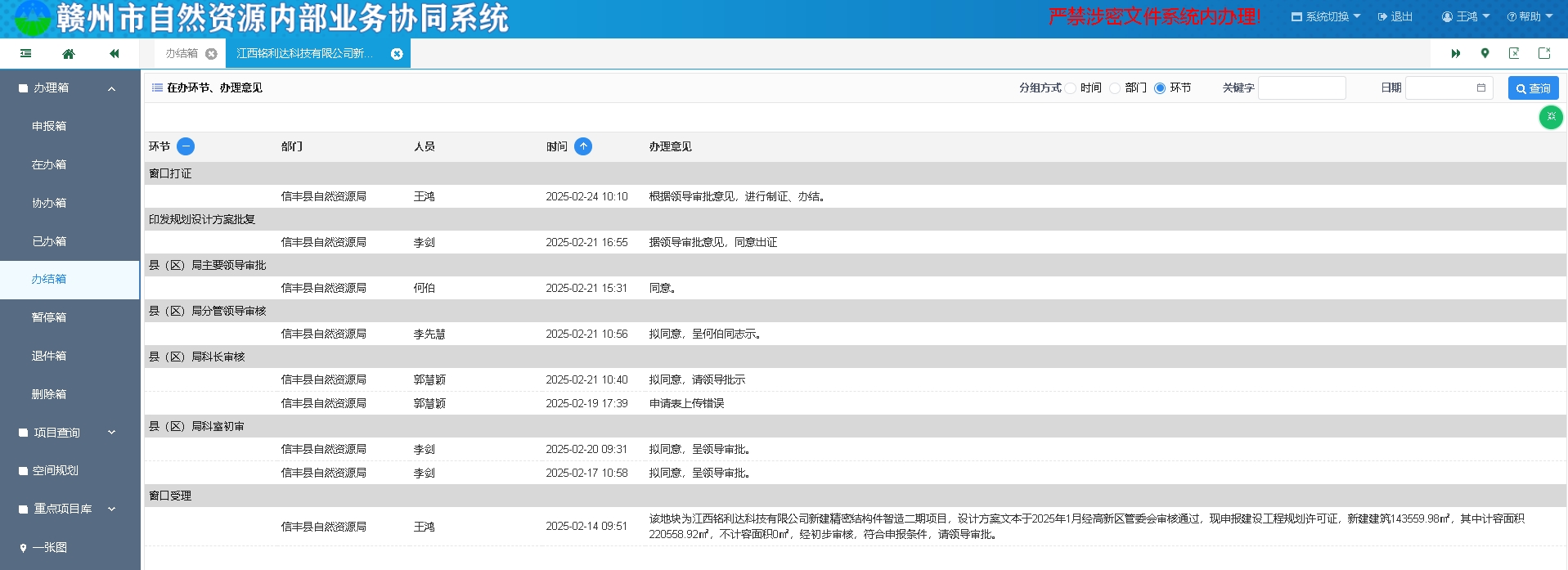Click the home icon in the tab bar
This screenshot has width=1568, height=570.
pos(69,54)
